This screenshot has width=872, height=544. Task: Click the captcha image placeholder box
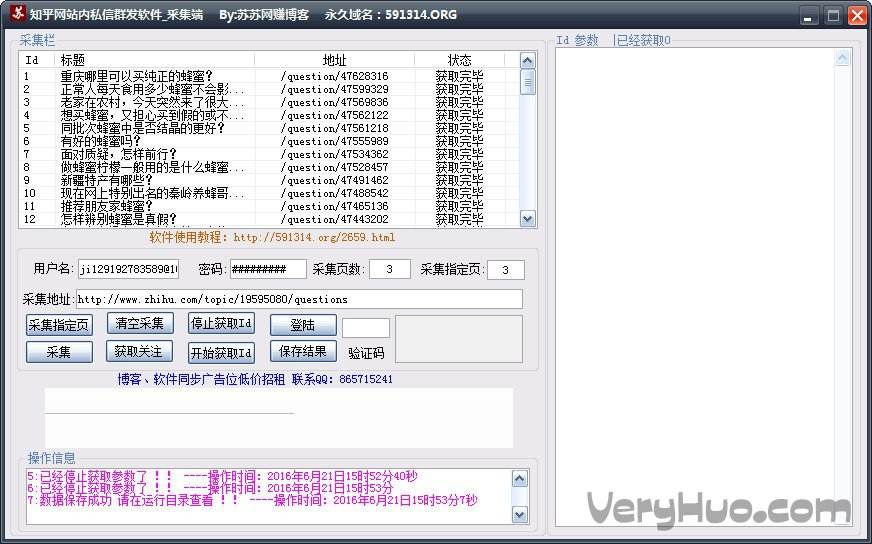pyautogui.click(x=459, y=339)
